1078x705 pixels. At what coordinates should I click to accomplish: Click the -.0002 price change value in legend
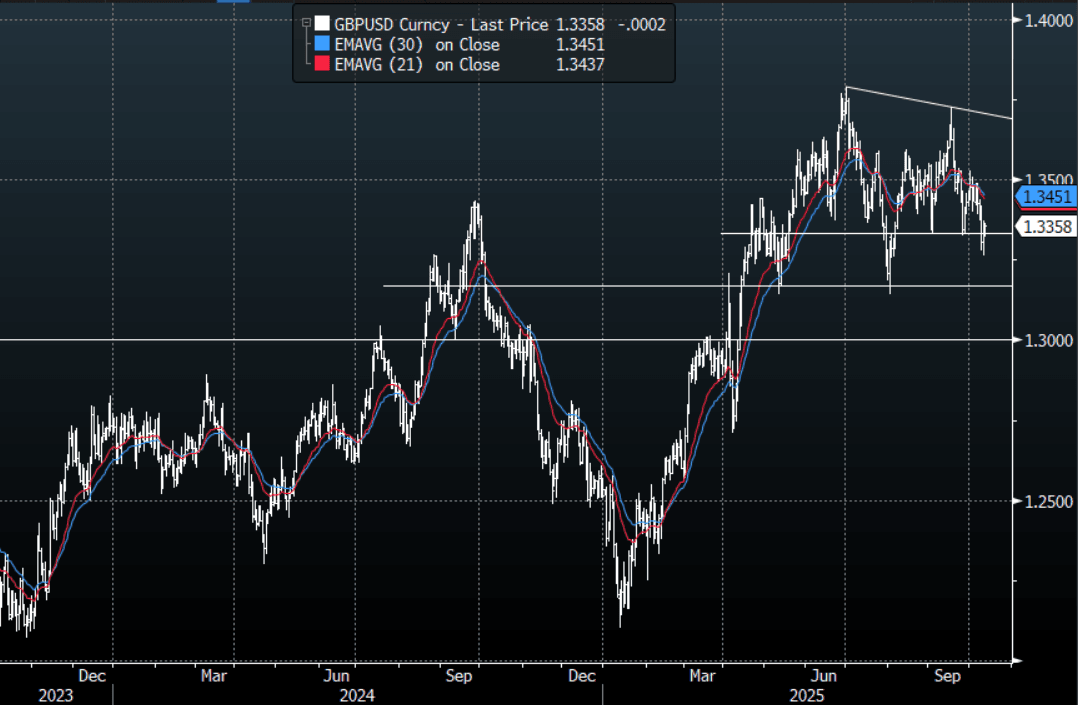click(642, 25)
